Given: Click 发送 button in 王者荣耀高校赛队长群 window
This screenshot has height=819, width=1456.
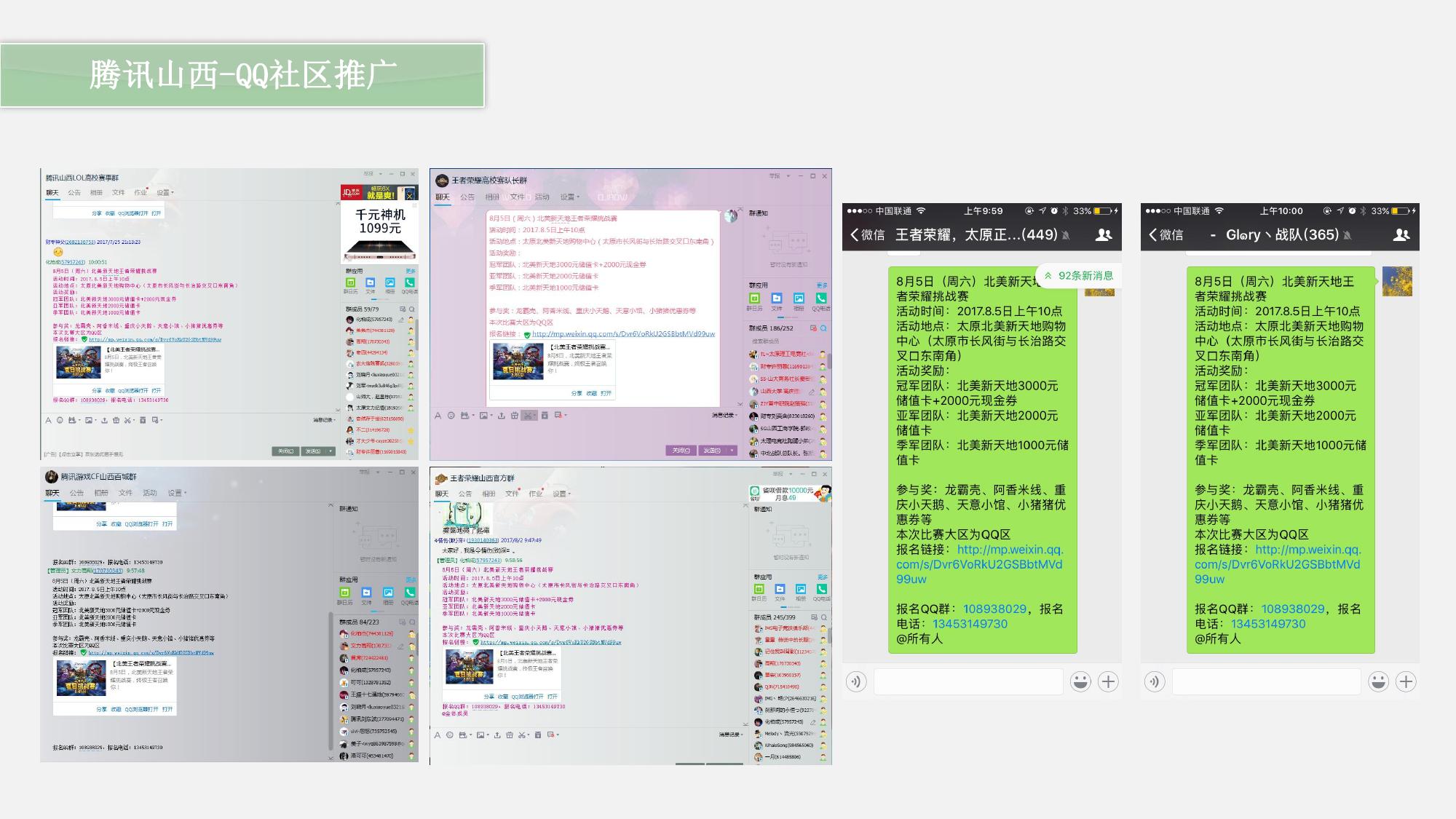Looking at the screenshot, I should (712, 451).
